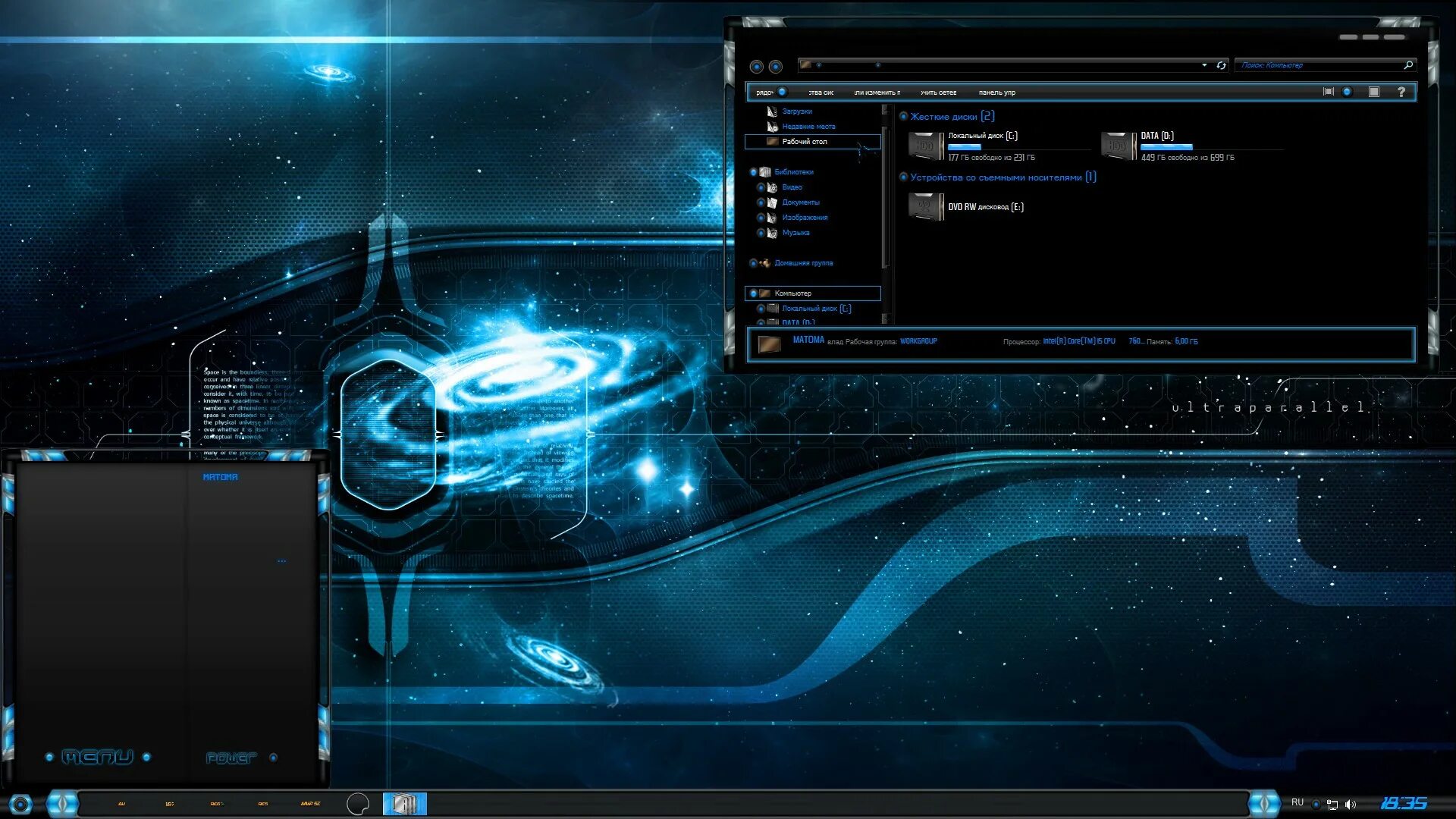
Task: Collapse the Компьютер tree node arrow
Action: (x=753, y=293)
